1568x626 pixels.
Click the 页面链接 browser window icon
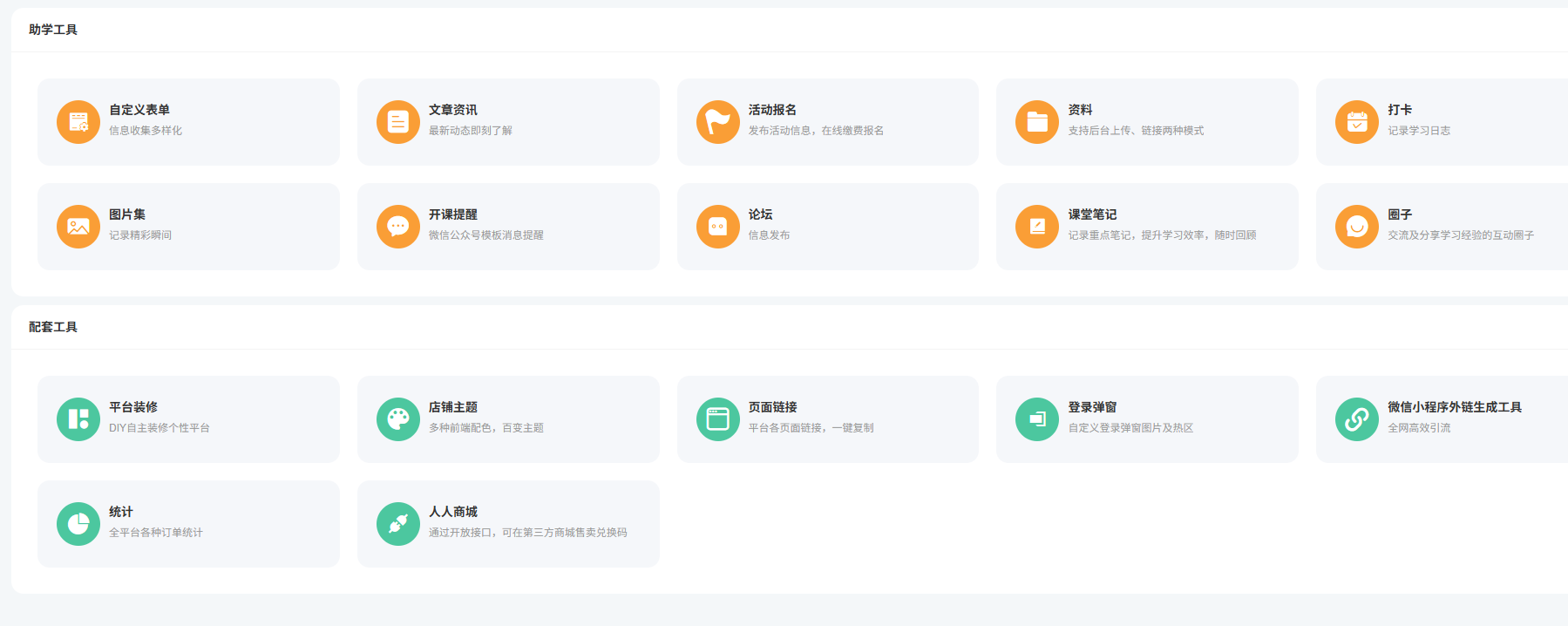(717, 419)
